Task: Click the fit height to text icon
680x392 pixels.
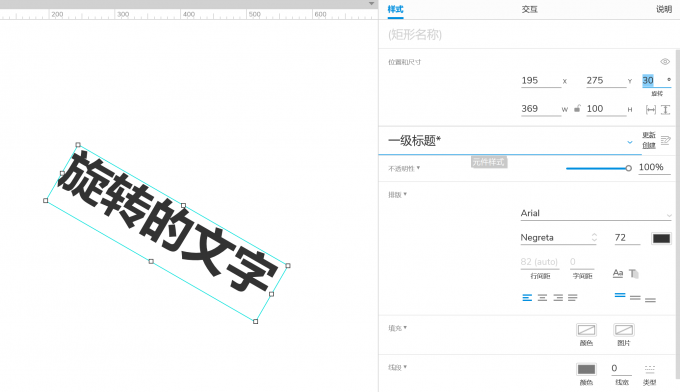Action: click(x=666, y=110)
